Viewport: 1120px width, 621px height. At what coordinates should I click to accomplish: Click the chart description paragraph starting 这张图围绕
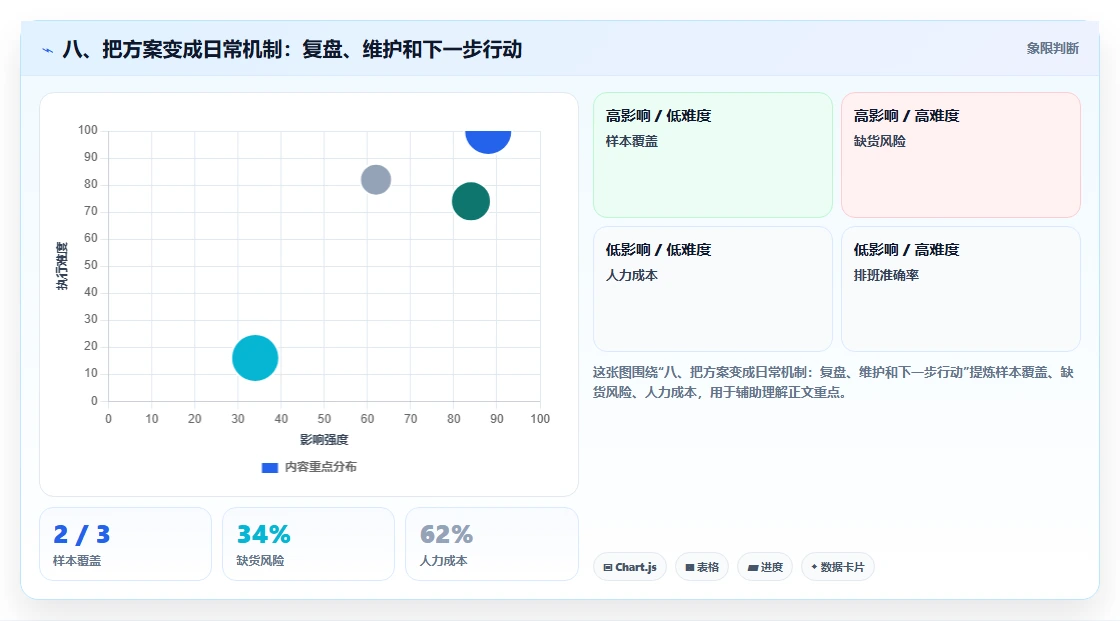pos(833,382)
